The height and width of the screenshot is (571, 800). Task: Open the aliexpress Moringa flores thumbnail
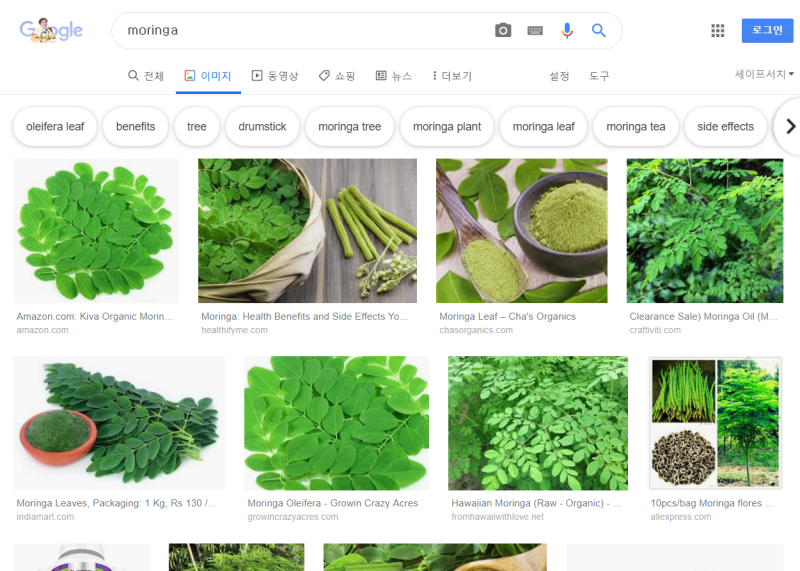tap(715, 423)
